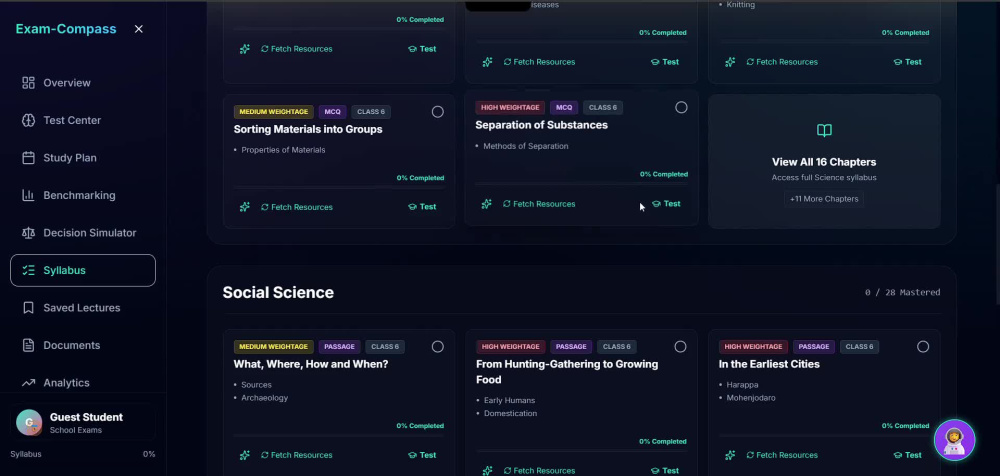
Task: Click In the Earliest Cities progress bar
Action: (824, 434)
